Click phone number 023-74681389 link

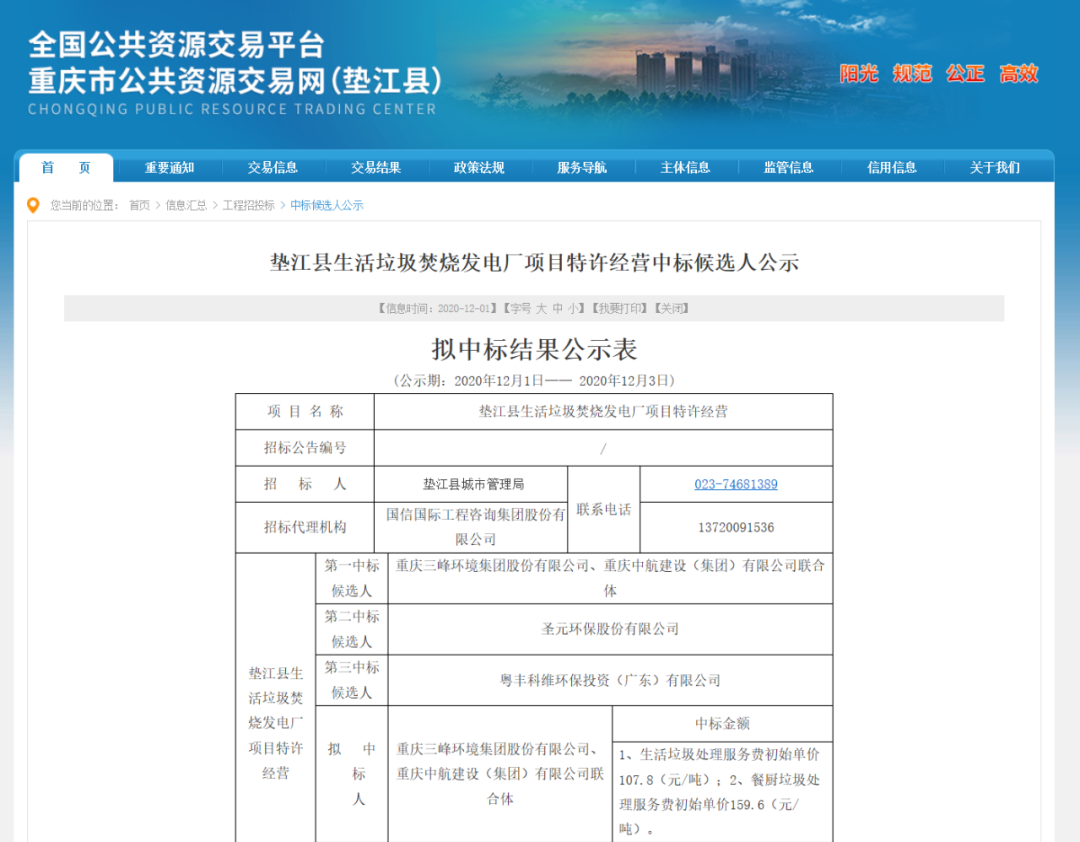tap(736, 484)
